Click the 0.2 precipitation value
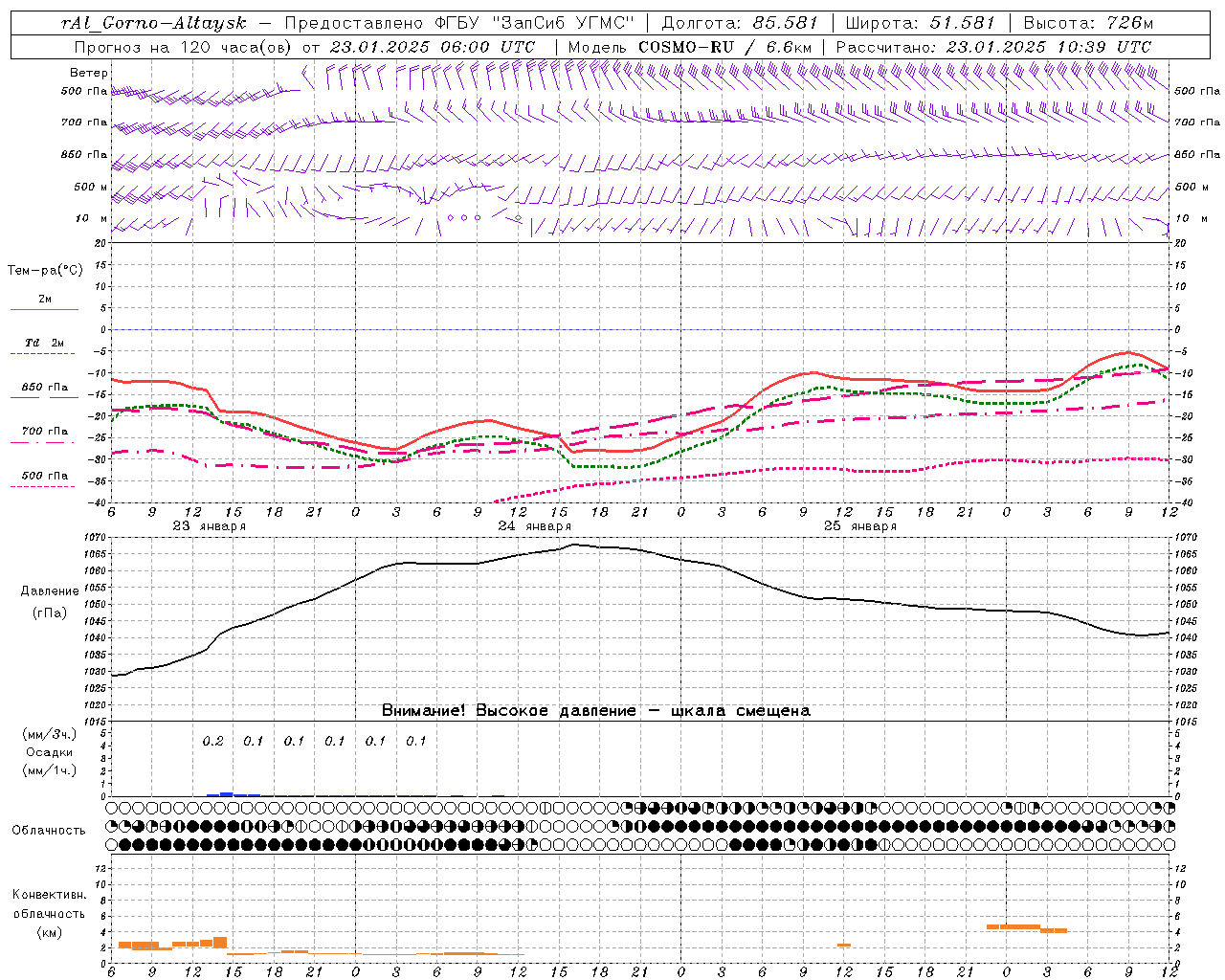Viewport: 1225px width, 980px height. (x=212, y=741)
